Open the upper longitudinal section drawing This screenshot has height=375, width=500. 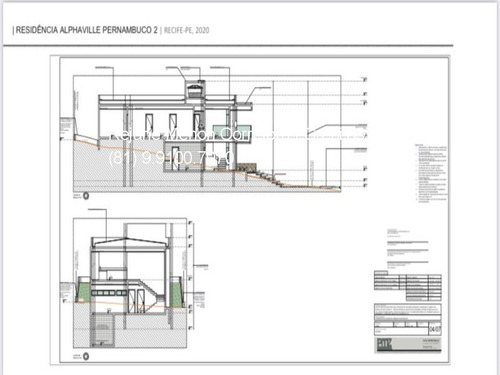tap(207, 133)
